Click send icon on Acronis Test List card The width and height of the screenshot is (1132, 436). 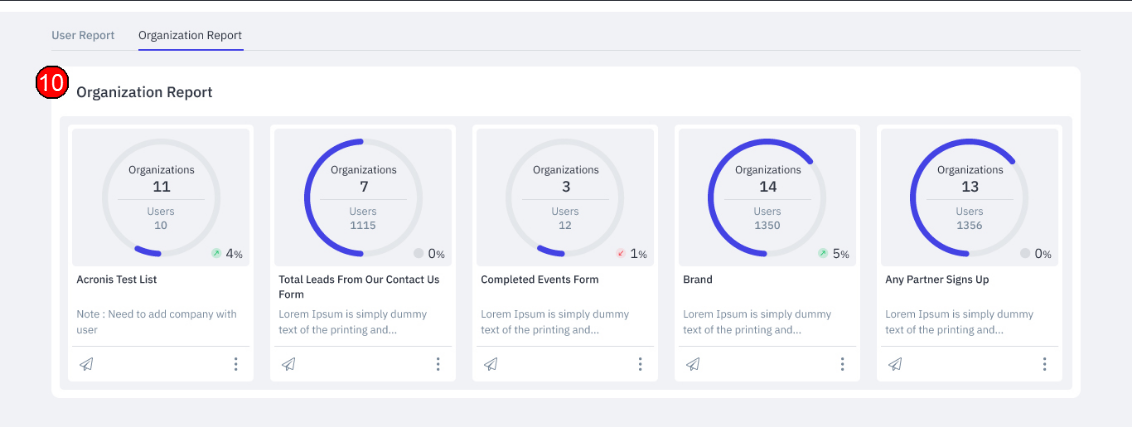[x=86, y=364]
